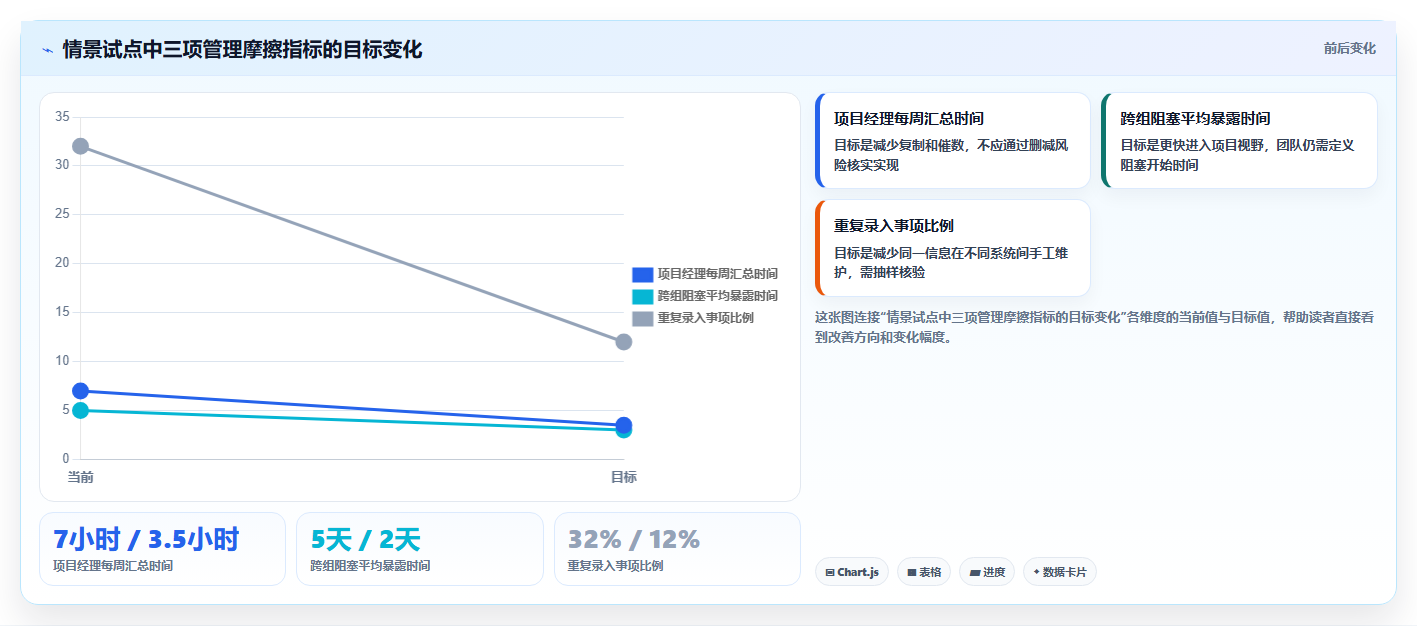The width and height of the screenshot is (1417, 626).
Task: Click the 项目经理每周汇总时间 legend label text
Action: point(717,274)
